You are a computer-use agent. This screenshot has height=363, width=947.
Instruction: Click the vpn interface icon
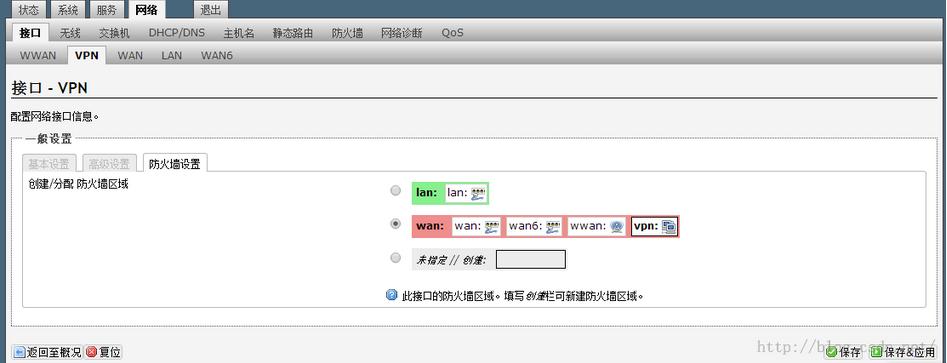point(669,226)
